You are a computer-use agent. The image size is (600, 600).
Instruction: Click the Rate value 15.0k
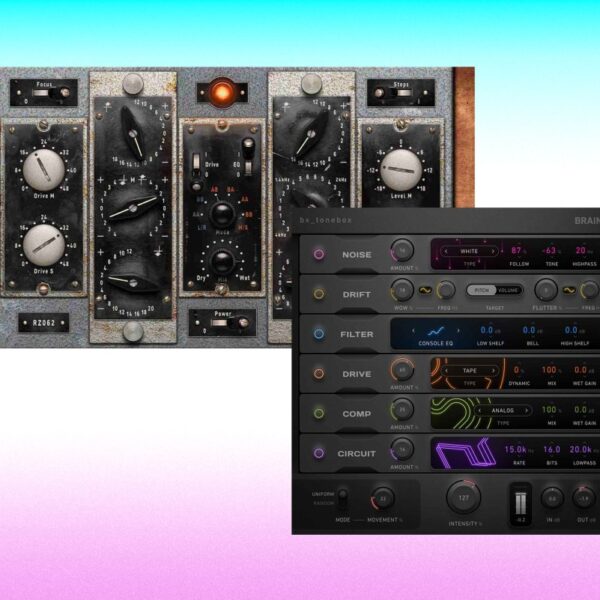(515, 449)
